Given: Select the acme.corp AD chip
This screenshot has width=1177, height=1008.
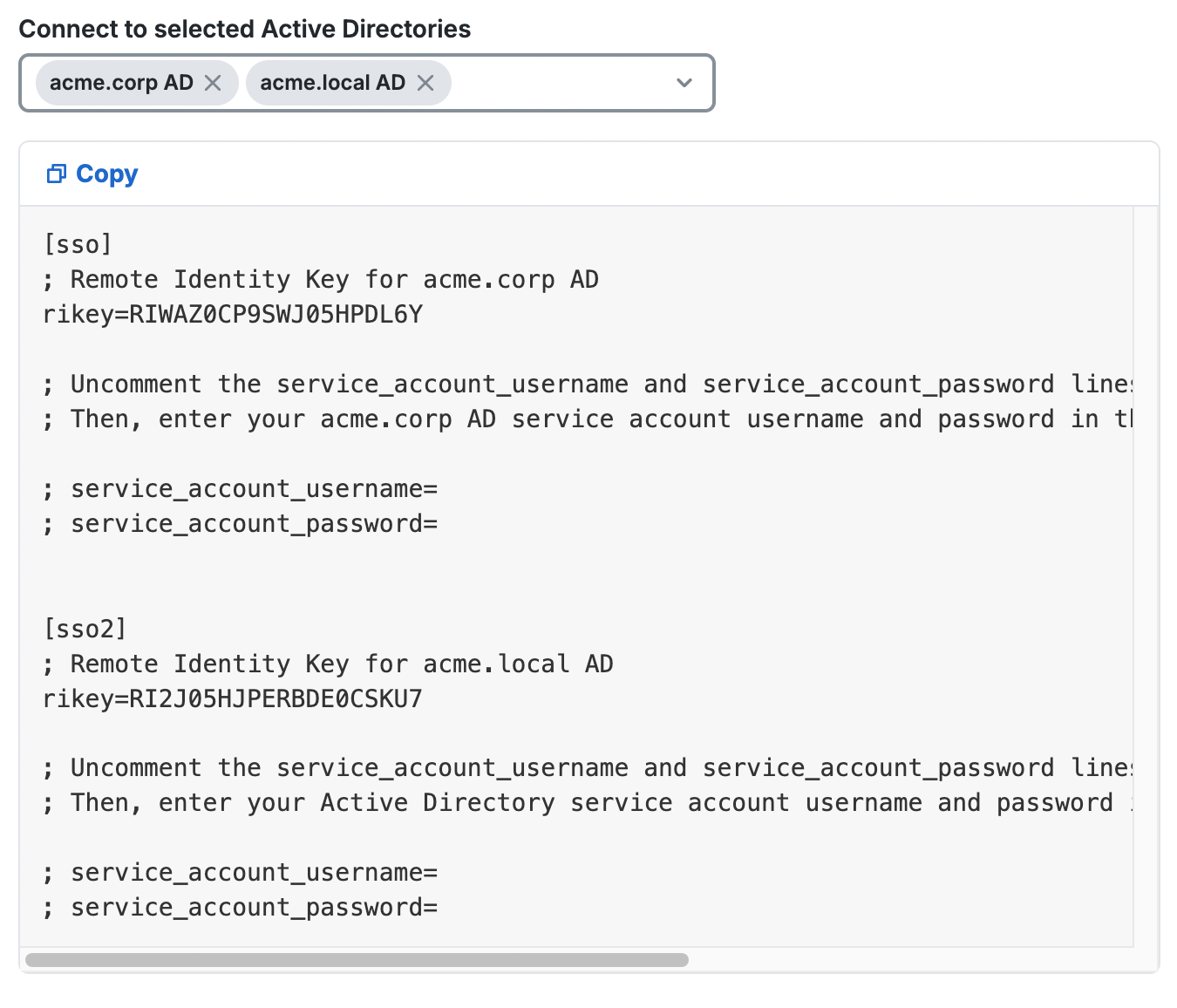Looking at the screenshot, I should click(122, 83).
